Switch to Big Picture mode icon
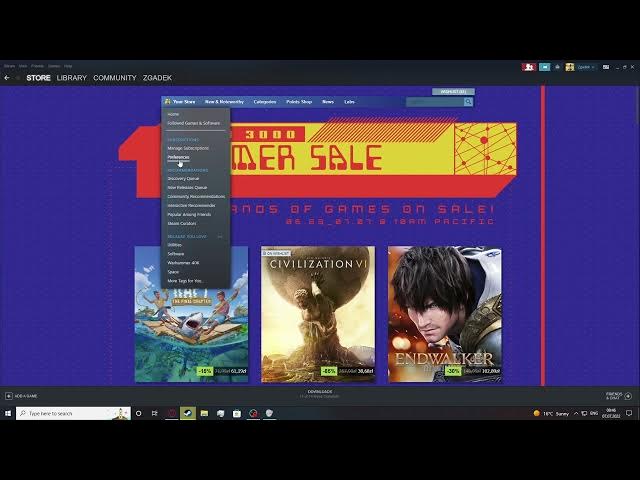The width and height of the screenshot is (640, 480). [x=606, y=67]
